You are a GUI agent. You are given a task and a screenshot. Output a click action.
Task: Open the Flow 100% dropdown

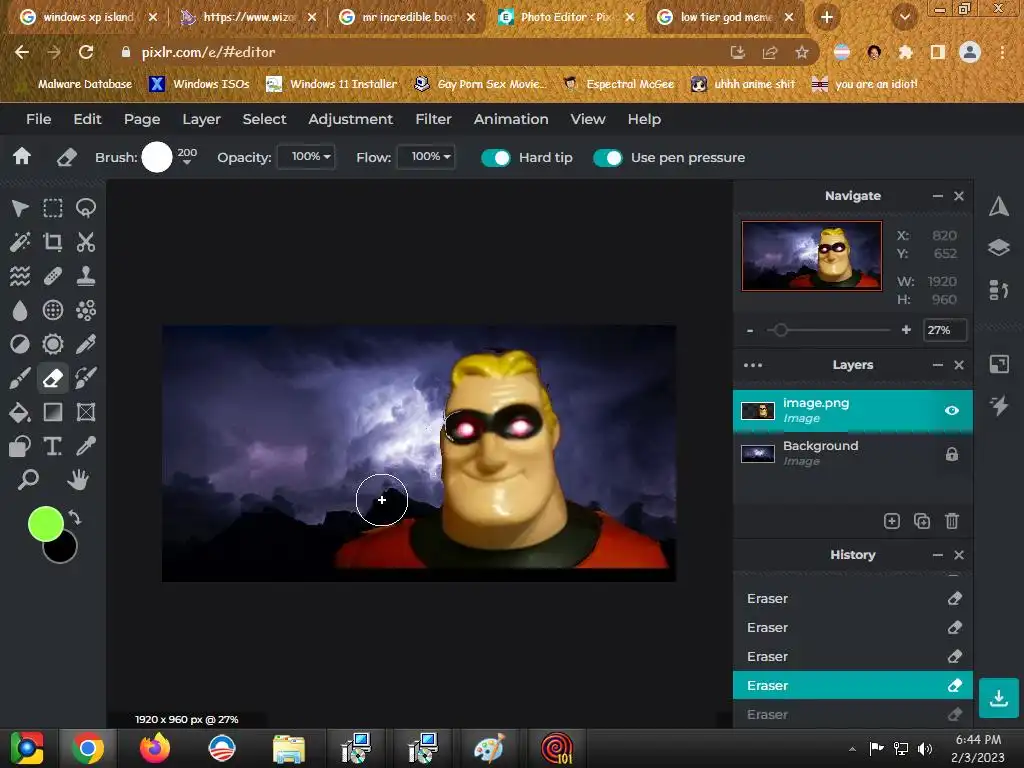click(x=426, y=157)
